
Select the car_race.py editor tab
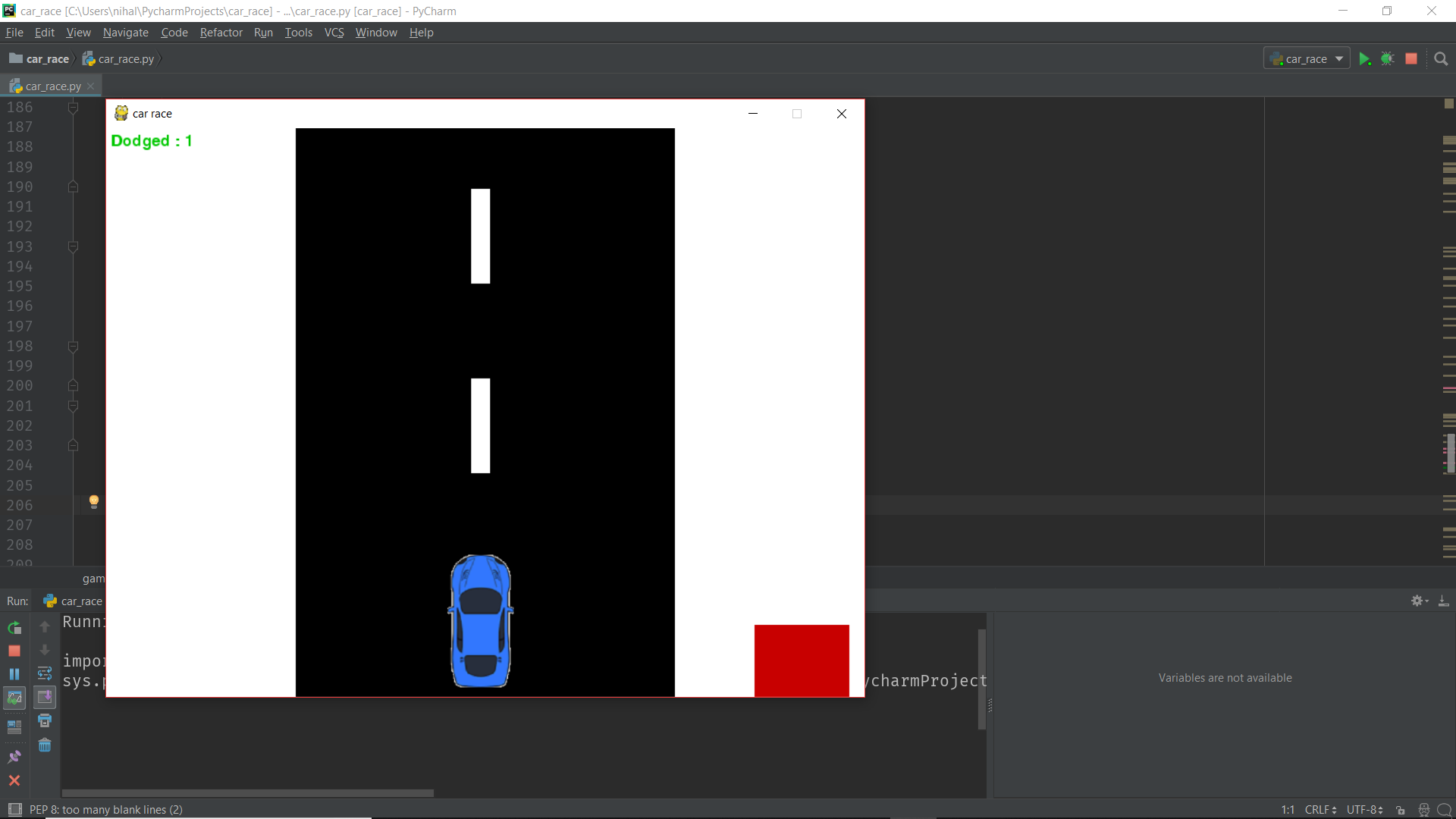pos(49,86)
